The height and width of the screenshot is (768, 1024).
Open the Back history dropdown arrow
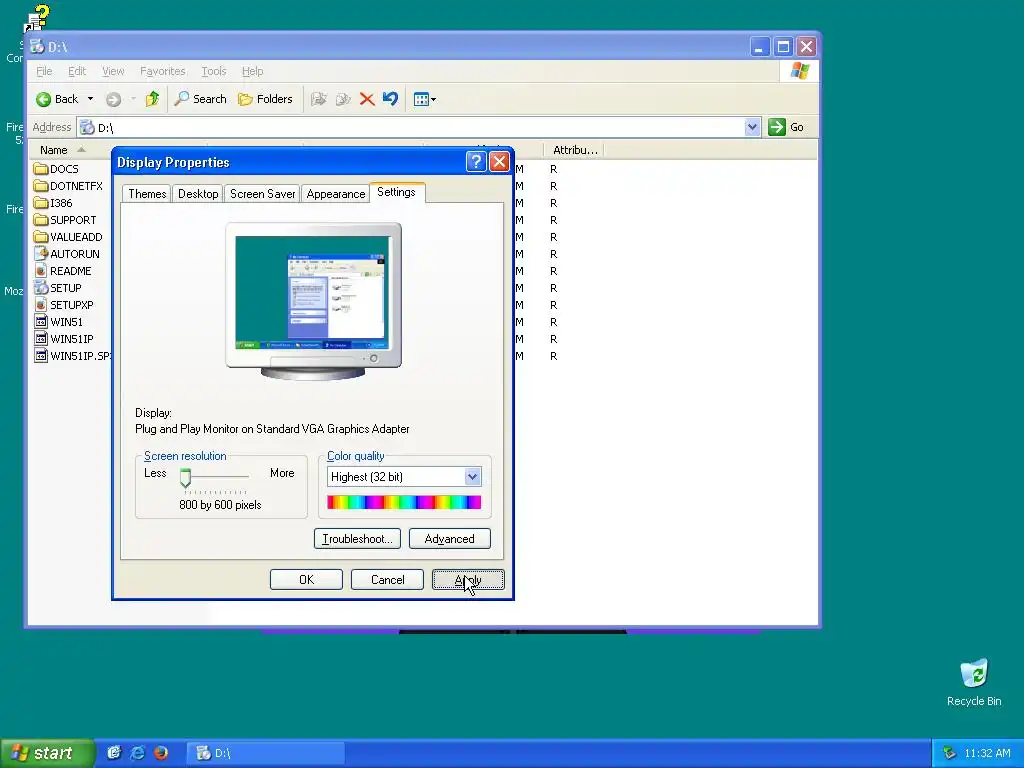(x=90, y=99)
